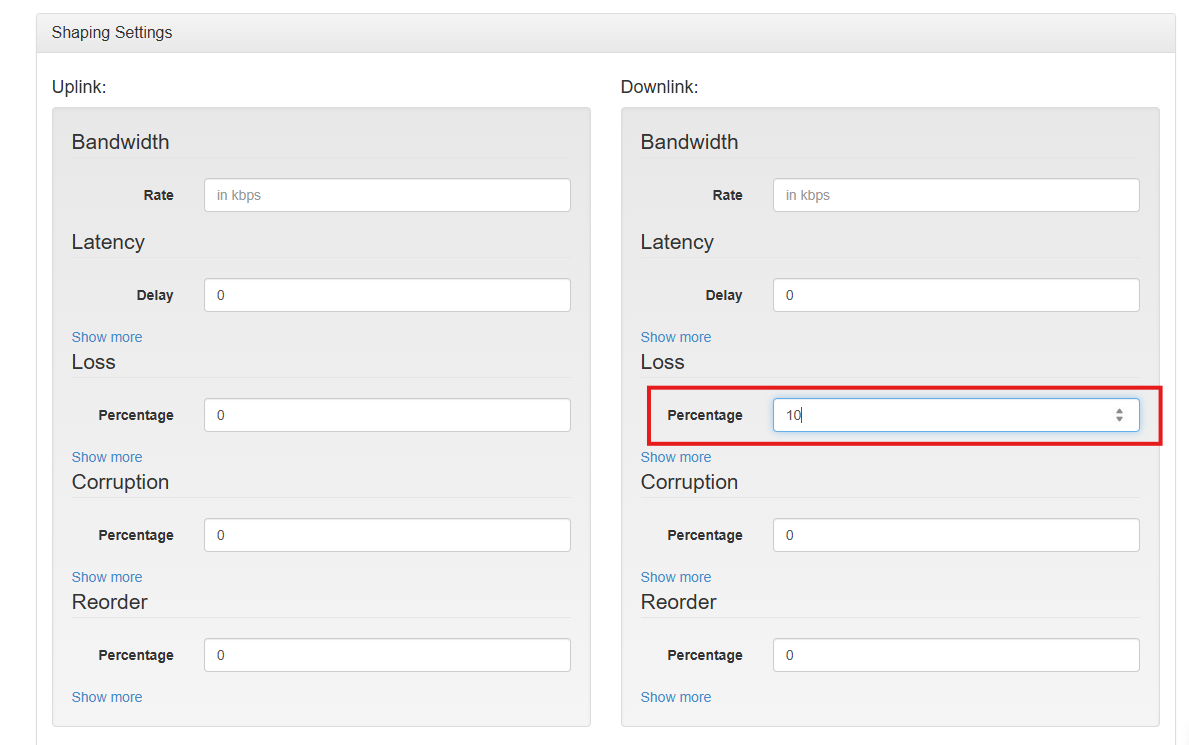Open Show more under Downlink Latency

point(676,337)
